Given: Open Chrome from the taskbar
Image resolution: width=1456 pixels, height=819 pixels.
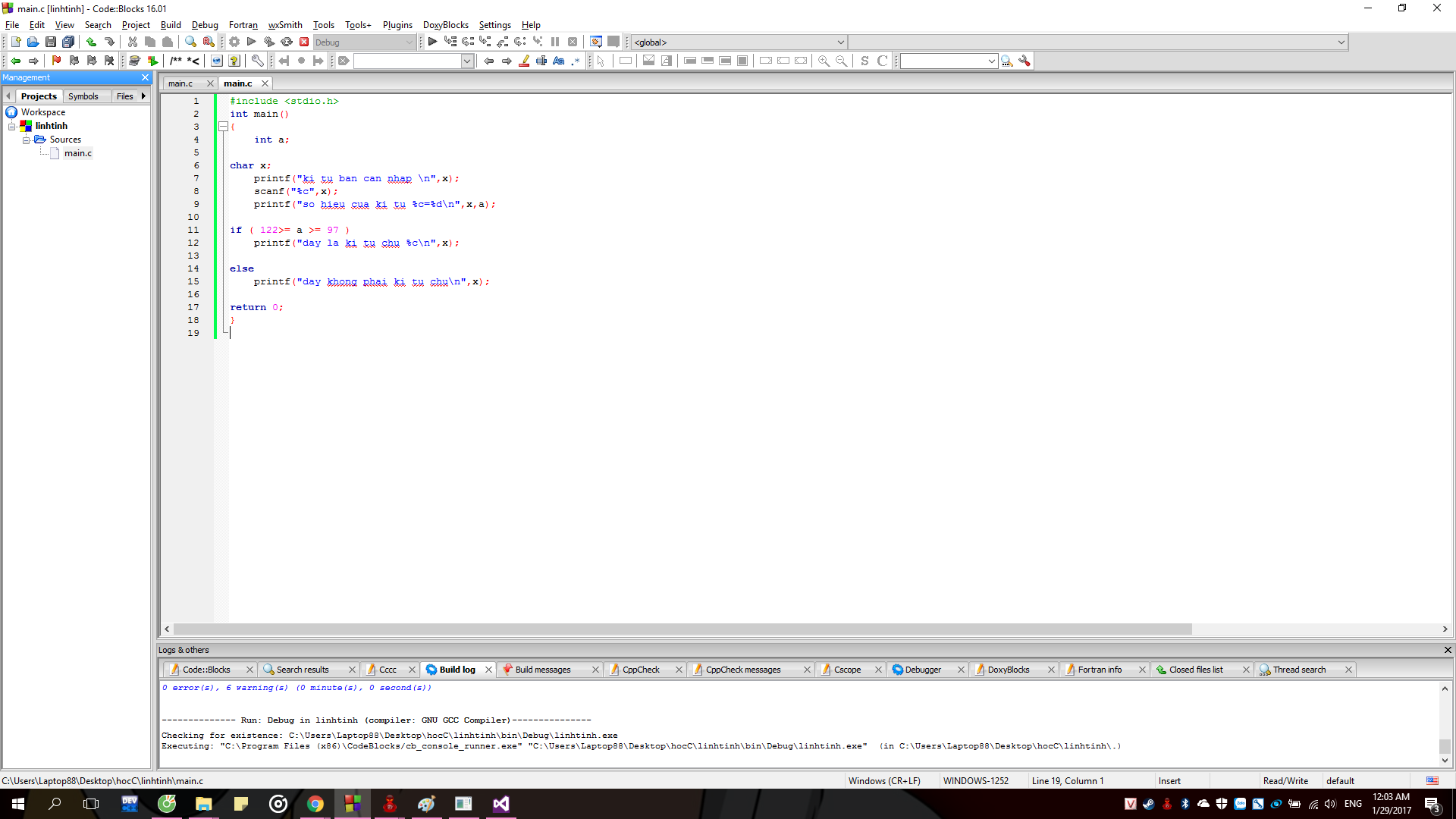Looking at the screenshot, I should pos(315,804).
